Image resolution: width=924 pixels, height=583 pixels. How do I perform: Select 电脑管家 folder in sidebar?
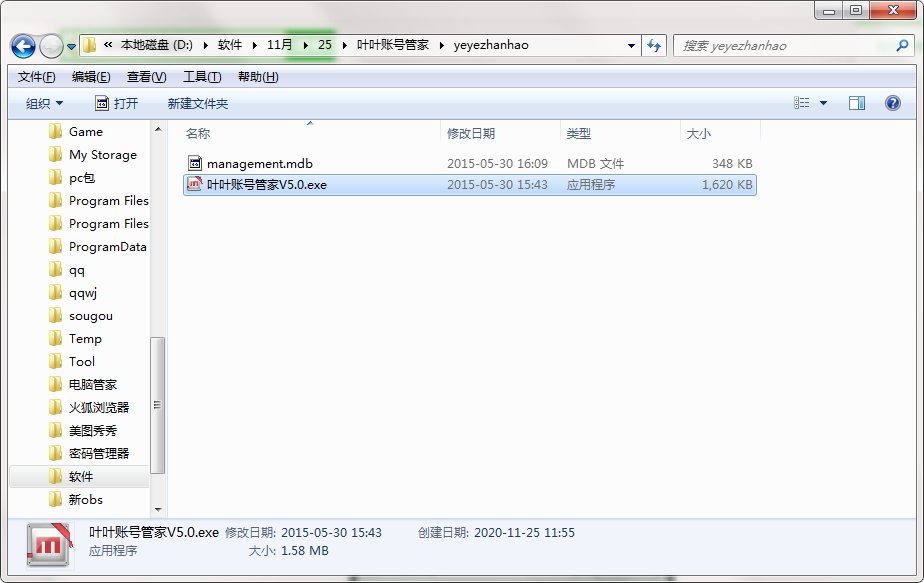tap(93, 384)
